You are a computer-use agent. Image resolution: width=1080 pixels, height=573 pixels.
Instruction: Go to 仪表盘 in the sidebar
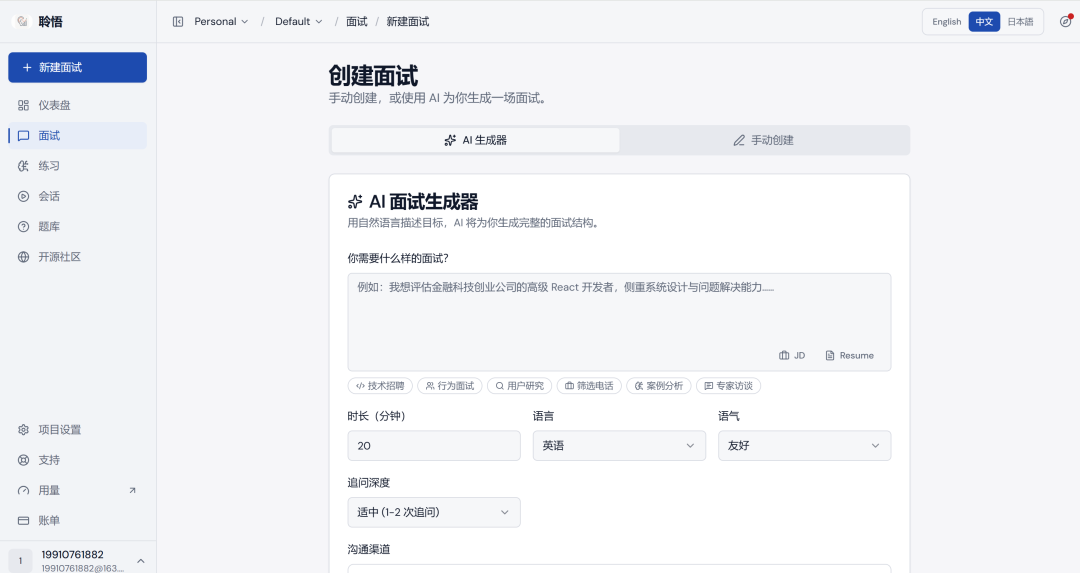pos(77,105)
